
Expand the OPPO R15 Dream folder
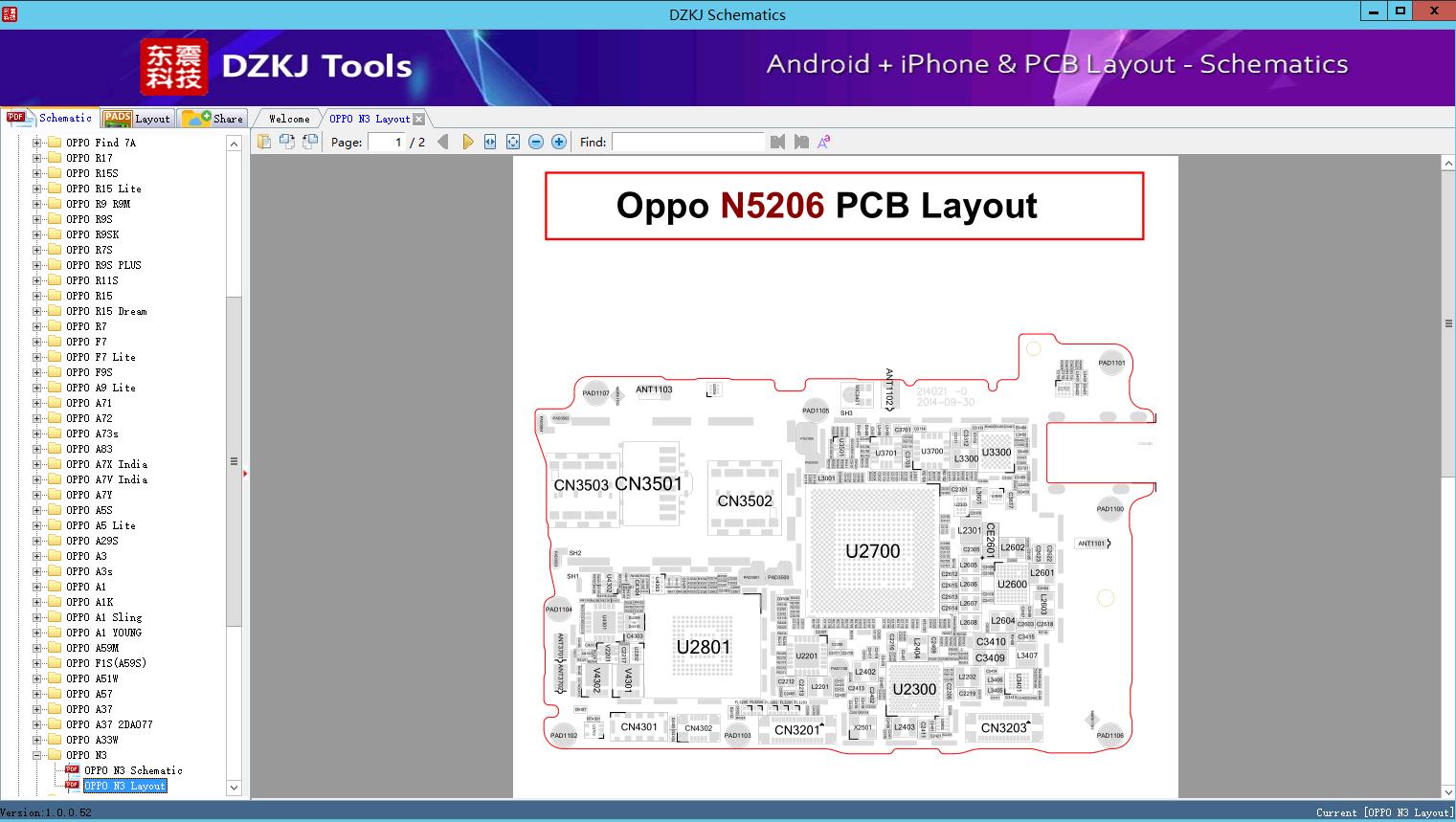tap(37, 311)
